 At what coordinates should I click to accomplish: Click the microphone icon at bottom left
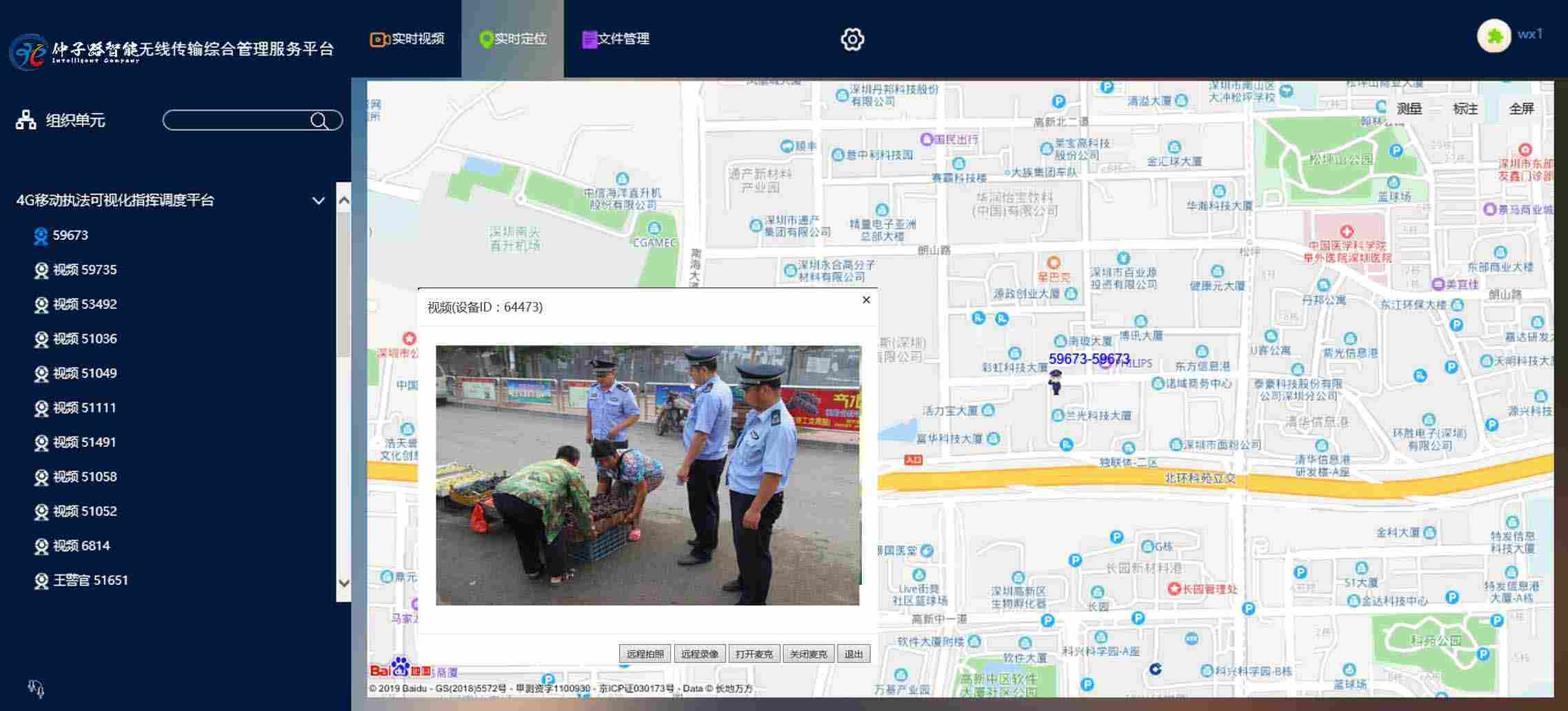[x=36, y=688]
